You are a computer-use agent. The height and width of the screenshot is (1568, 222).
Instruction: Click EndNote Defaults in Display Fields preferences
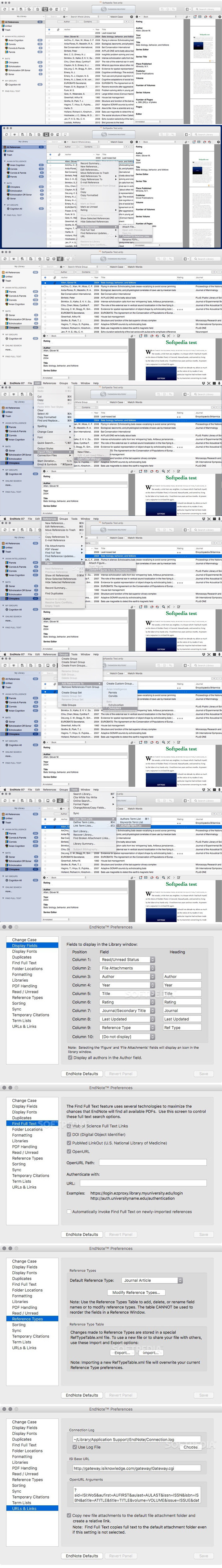point(82,1074)
